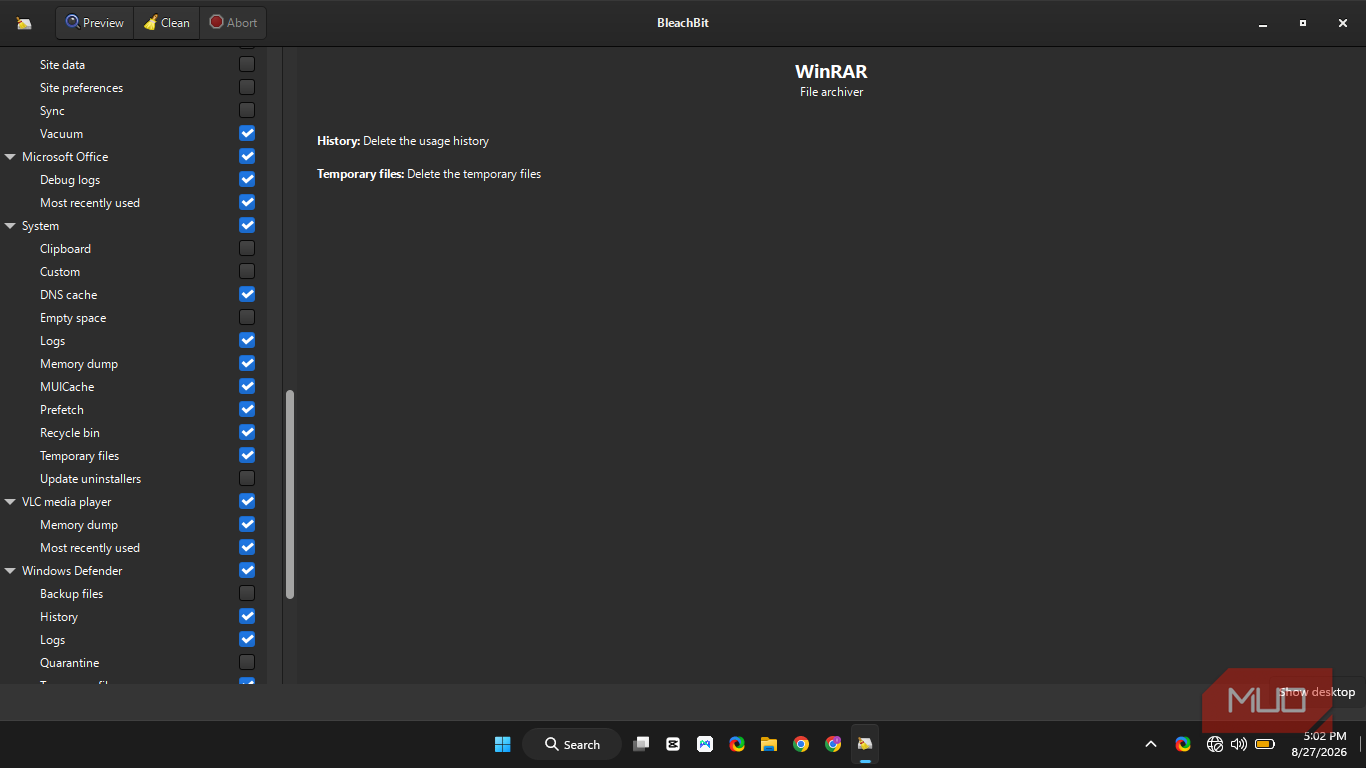The height and width of the screenshot is (768, 1366).
Task: Click the Preview magnifier button
Action: [x=95, y=23]
